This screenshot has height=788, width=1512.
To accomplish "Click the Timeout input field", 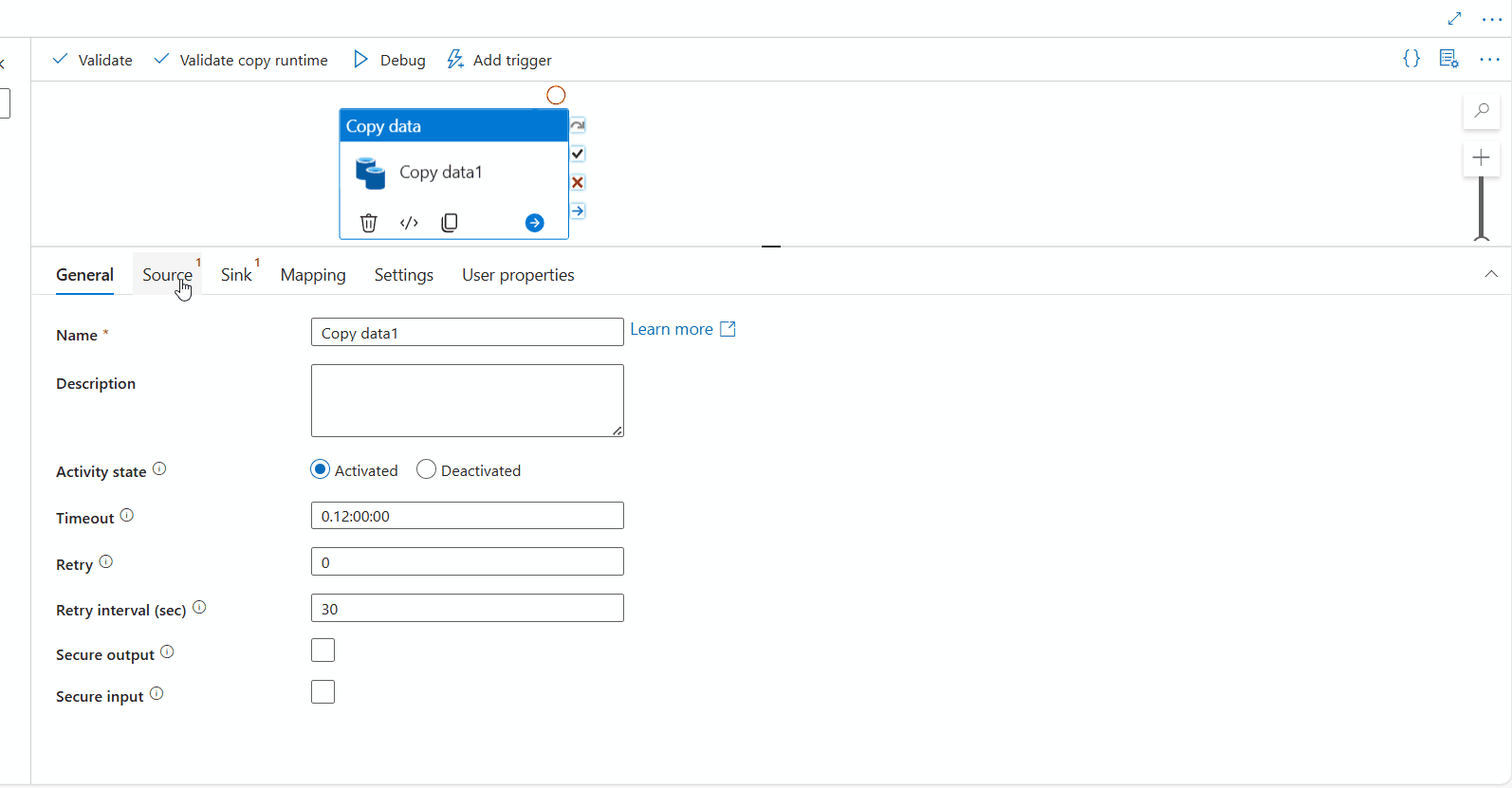I will pyautogui.click(x=468, y=516).
